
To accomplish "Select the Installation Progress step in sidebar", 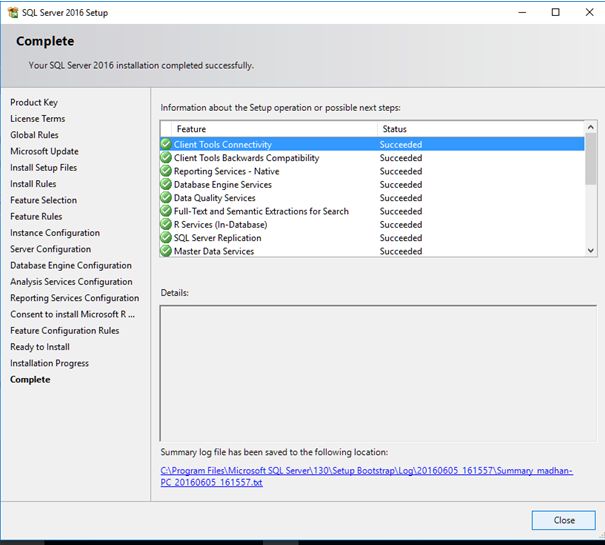I will (49, 363).
